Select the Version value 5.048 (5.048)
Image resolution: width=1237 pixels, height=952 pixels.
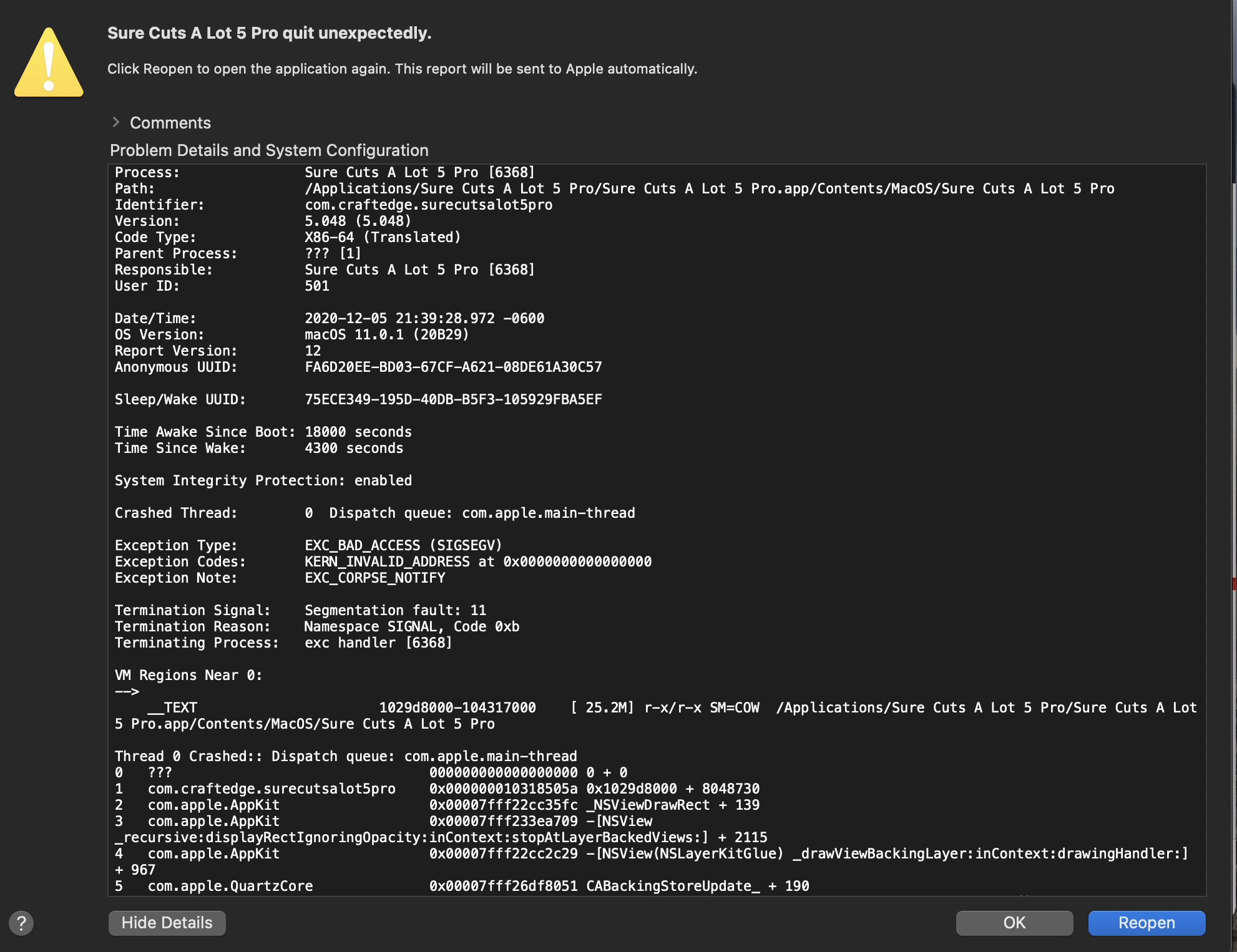coord(358,221)
